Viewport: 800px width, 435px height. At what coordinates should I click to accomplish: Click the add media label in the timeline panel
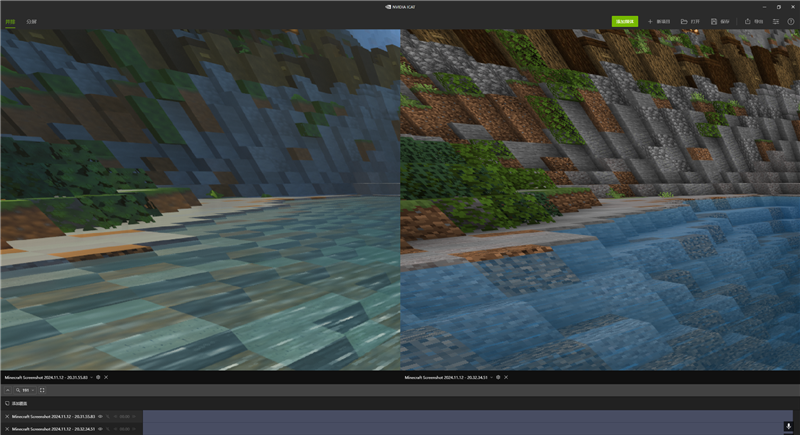point(18,404)
